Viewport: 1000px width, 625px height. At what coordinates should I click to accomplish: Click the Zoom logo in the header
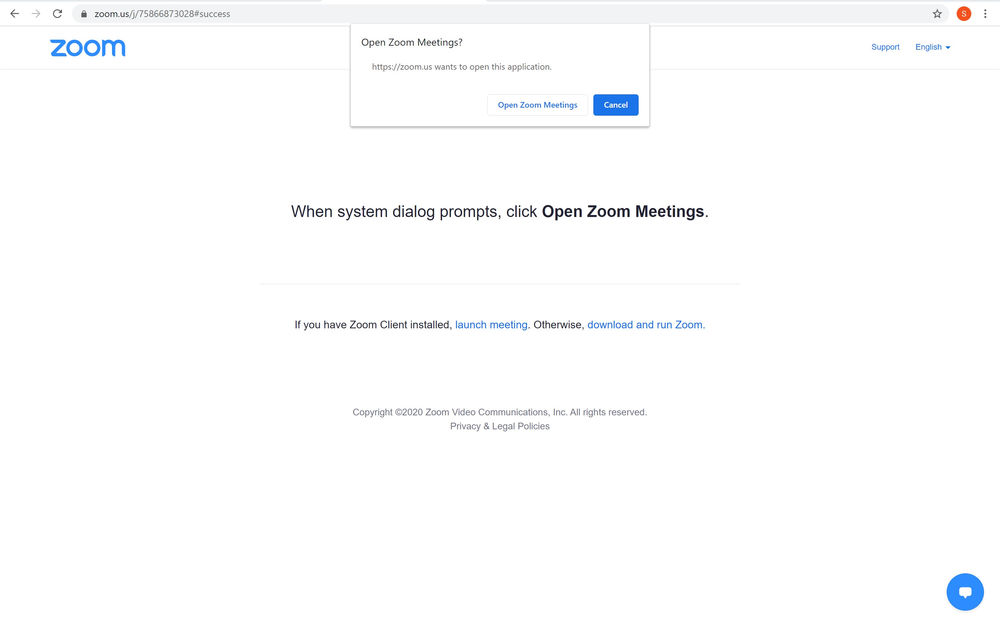tap(87, 47)
